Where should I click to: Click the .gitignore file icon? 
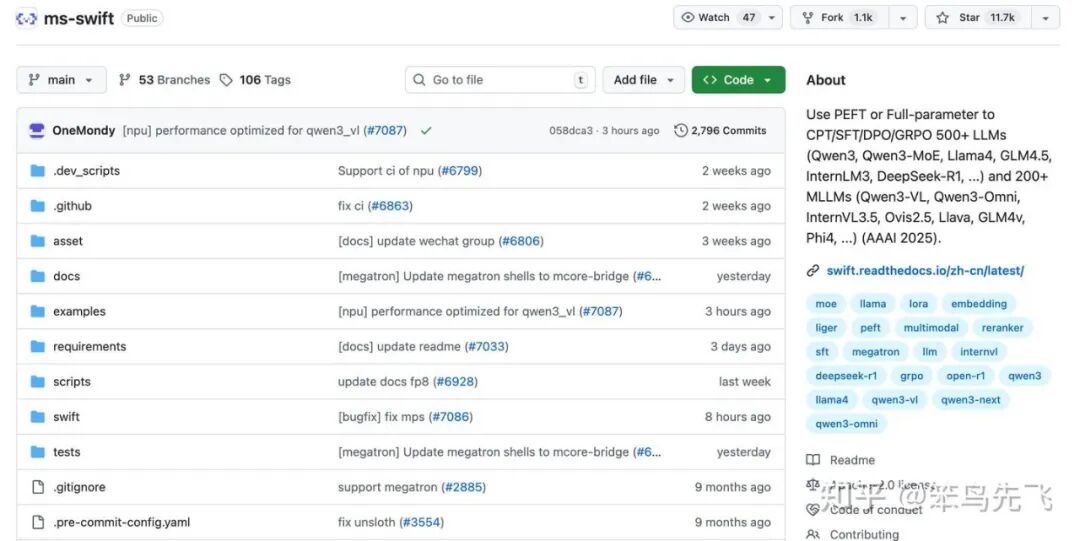coord(39,487)
